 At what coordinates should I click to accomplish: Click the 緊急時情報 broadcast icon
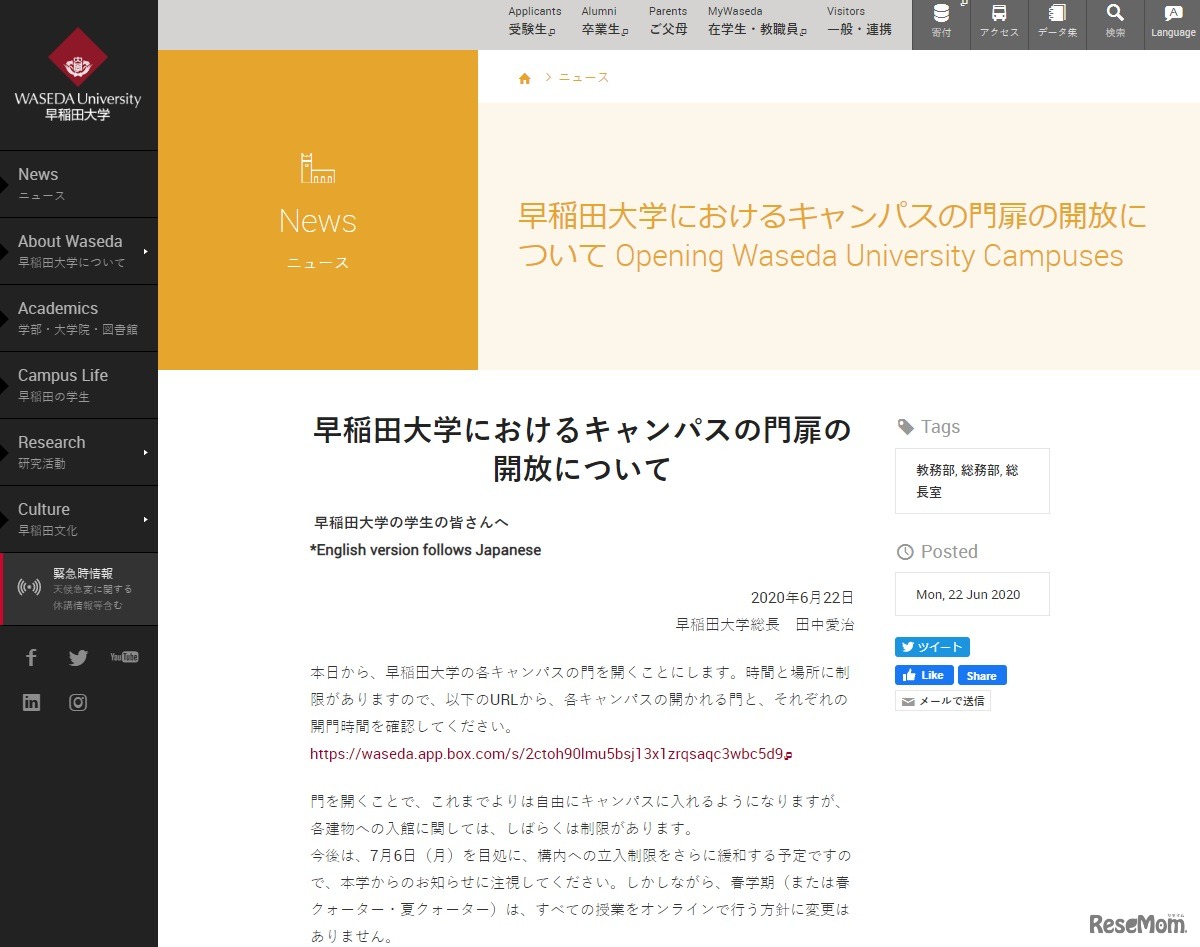click(x=30, y=588)
